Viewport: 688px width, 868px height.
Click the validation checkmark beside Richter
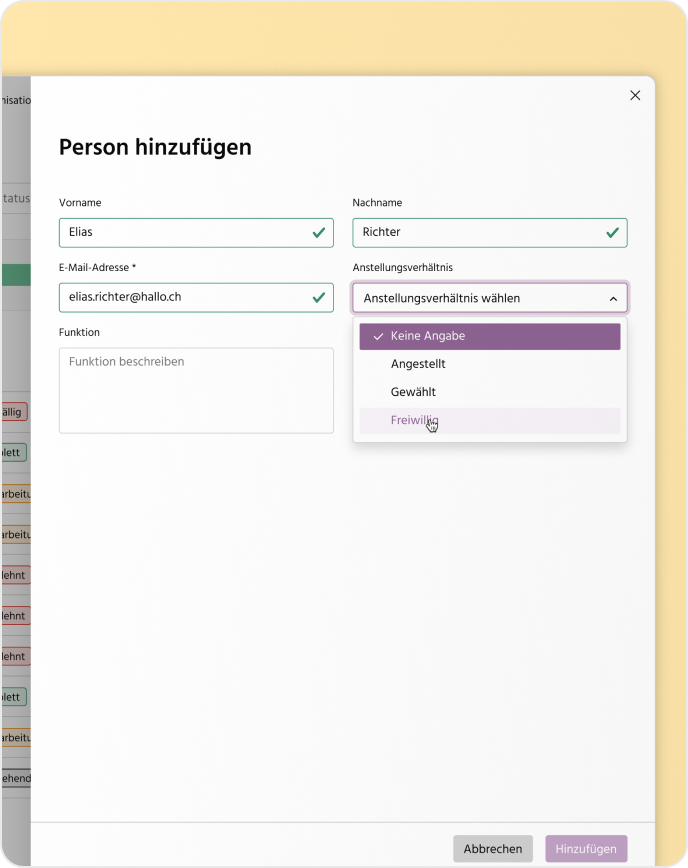pos(613,232)
